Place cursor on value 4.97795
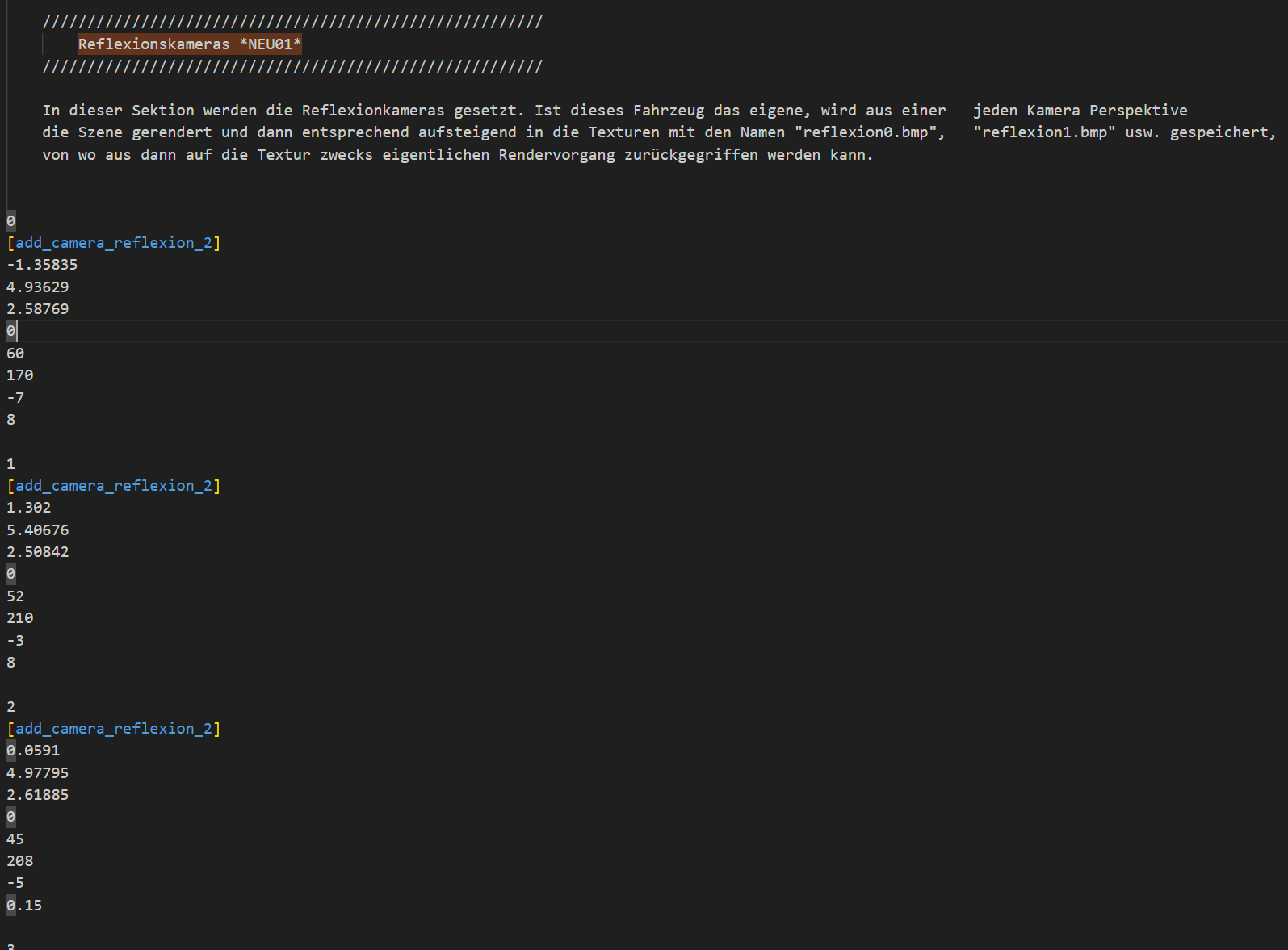The width and height of the screenshot is (1288, 950). pos(38,773)
